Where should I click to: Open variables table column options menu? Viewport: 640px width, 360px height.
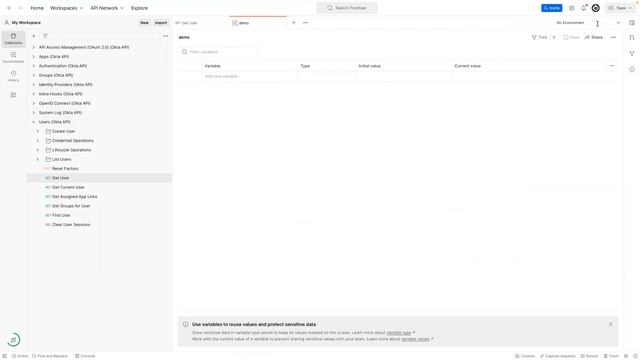pos(612,66)
